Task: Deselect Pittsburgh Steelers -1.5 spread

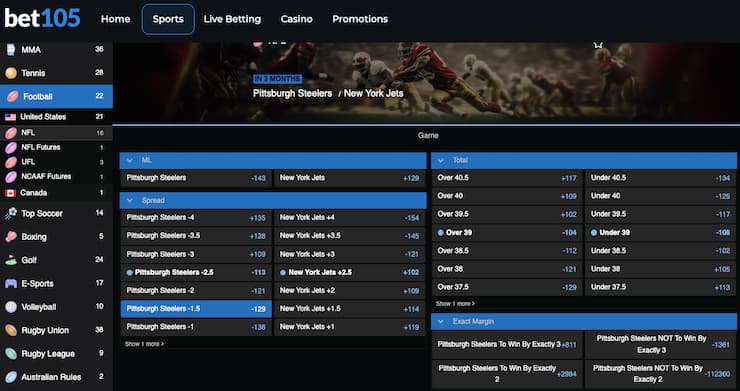Action: point(196,309)
